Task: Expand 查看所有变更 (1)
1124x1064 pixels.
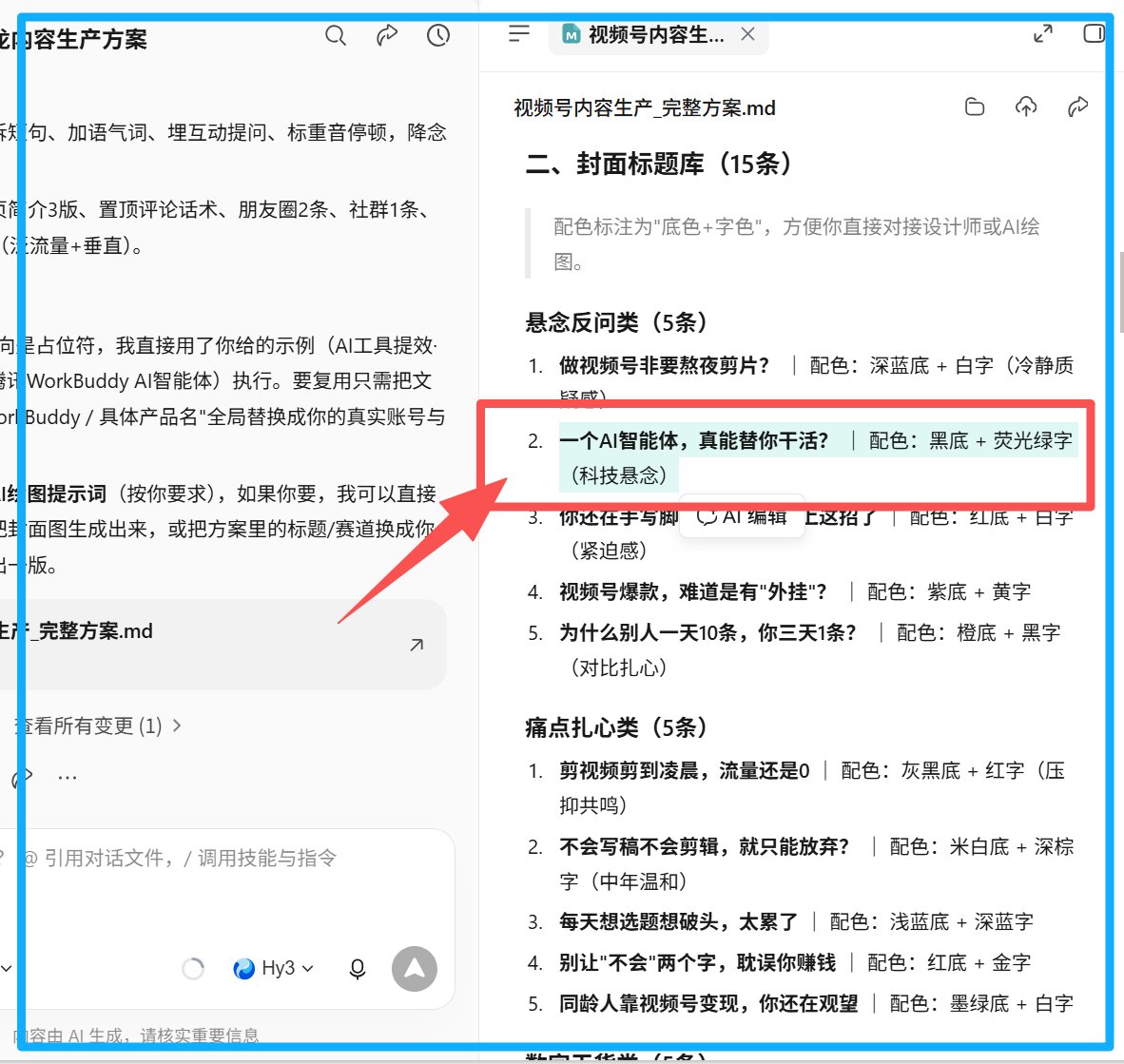Action: (x=98, y=725)
